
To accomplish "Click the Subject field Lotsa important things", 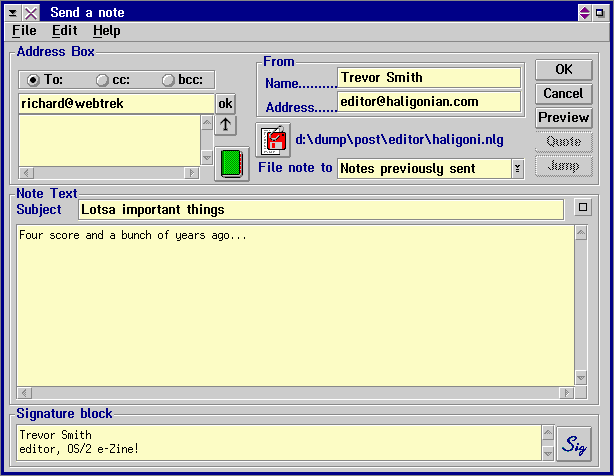I will [x=321, y=210].
